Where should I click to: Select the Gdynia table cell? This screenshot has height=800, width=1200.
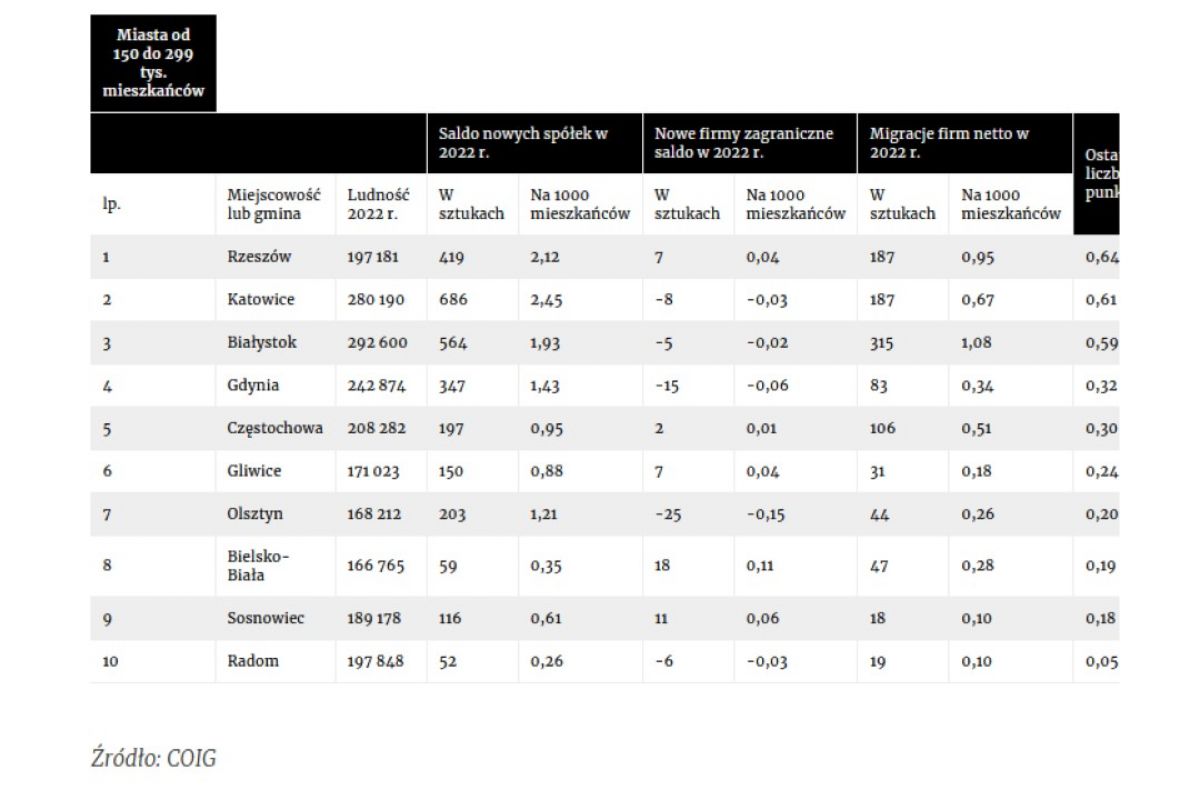253,386
